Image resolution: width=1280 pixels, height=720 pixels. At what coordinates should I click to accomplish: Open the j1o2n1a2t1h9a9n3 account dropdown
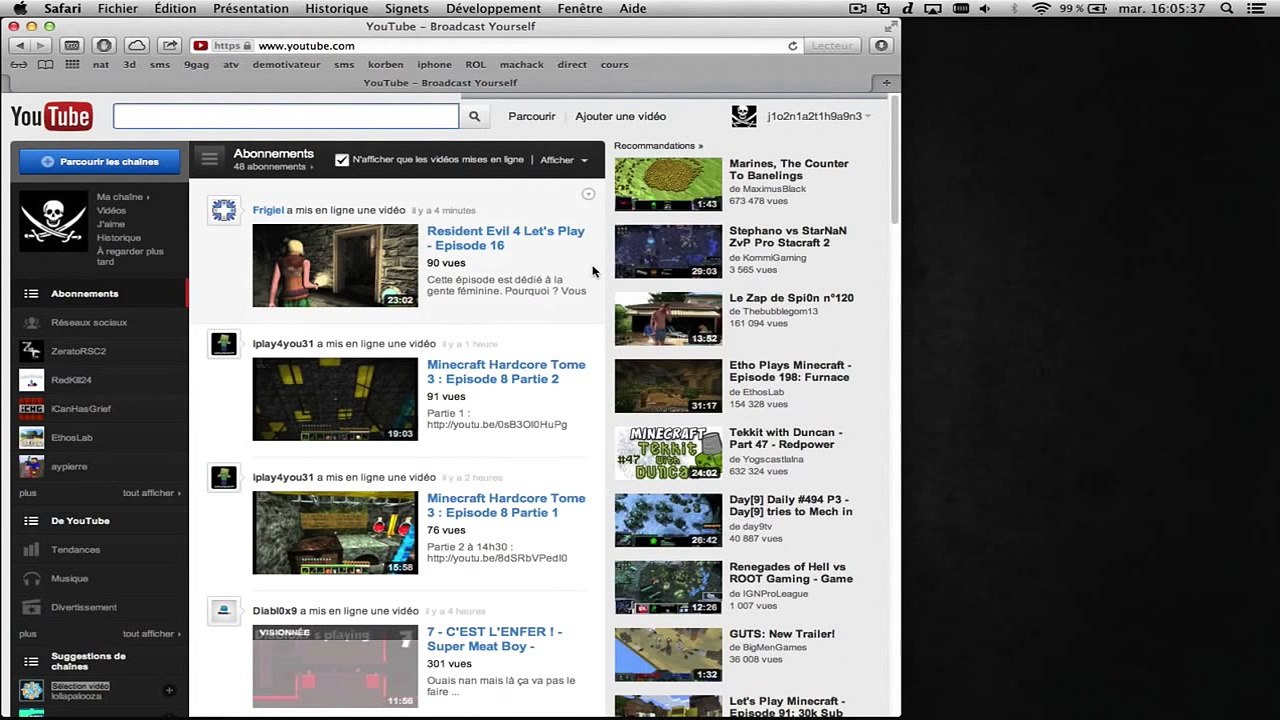pos(819,116)
